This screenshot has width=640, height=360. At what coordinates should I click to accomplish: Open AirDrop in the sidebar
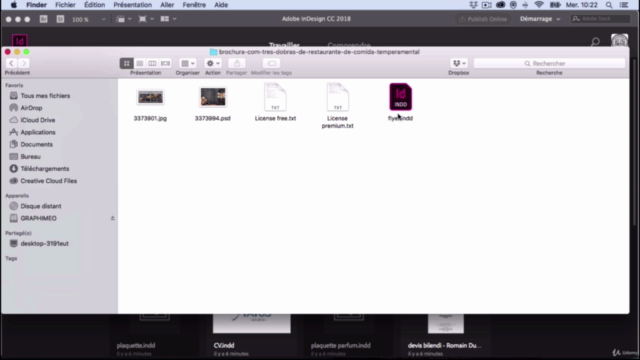(x=31, y=108)
